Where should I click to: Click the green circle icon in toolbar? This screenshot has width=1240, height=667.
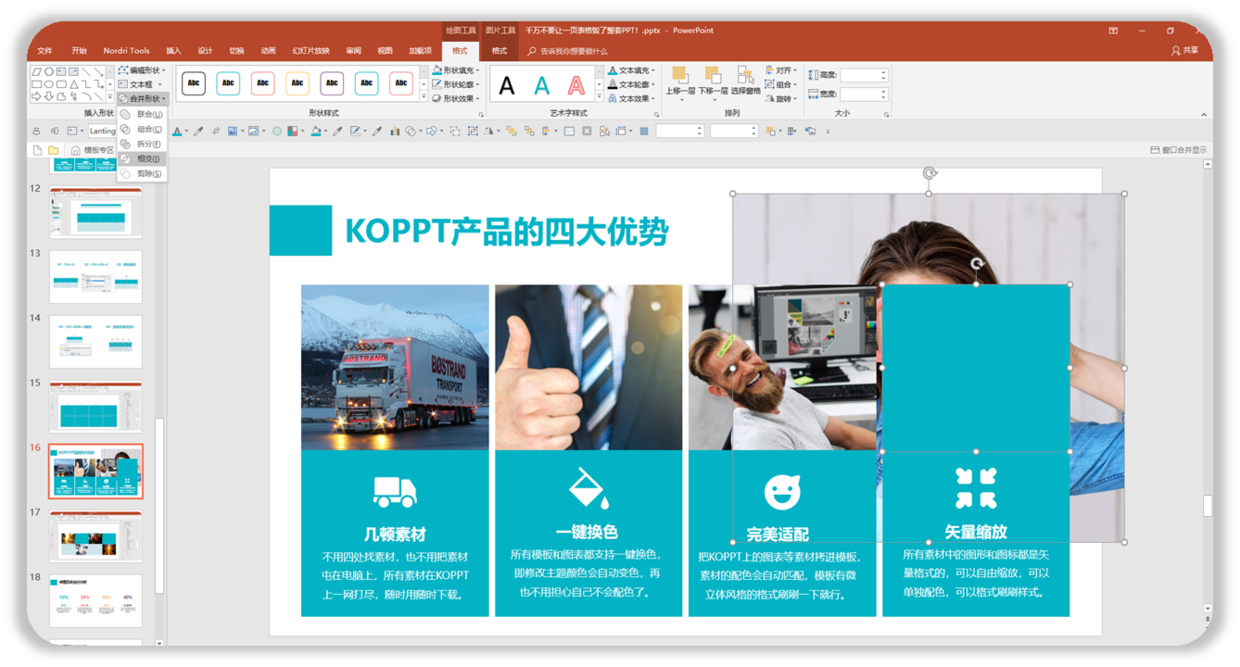coord(278,131)
